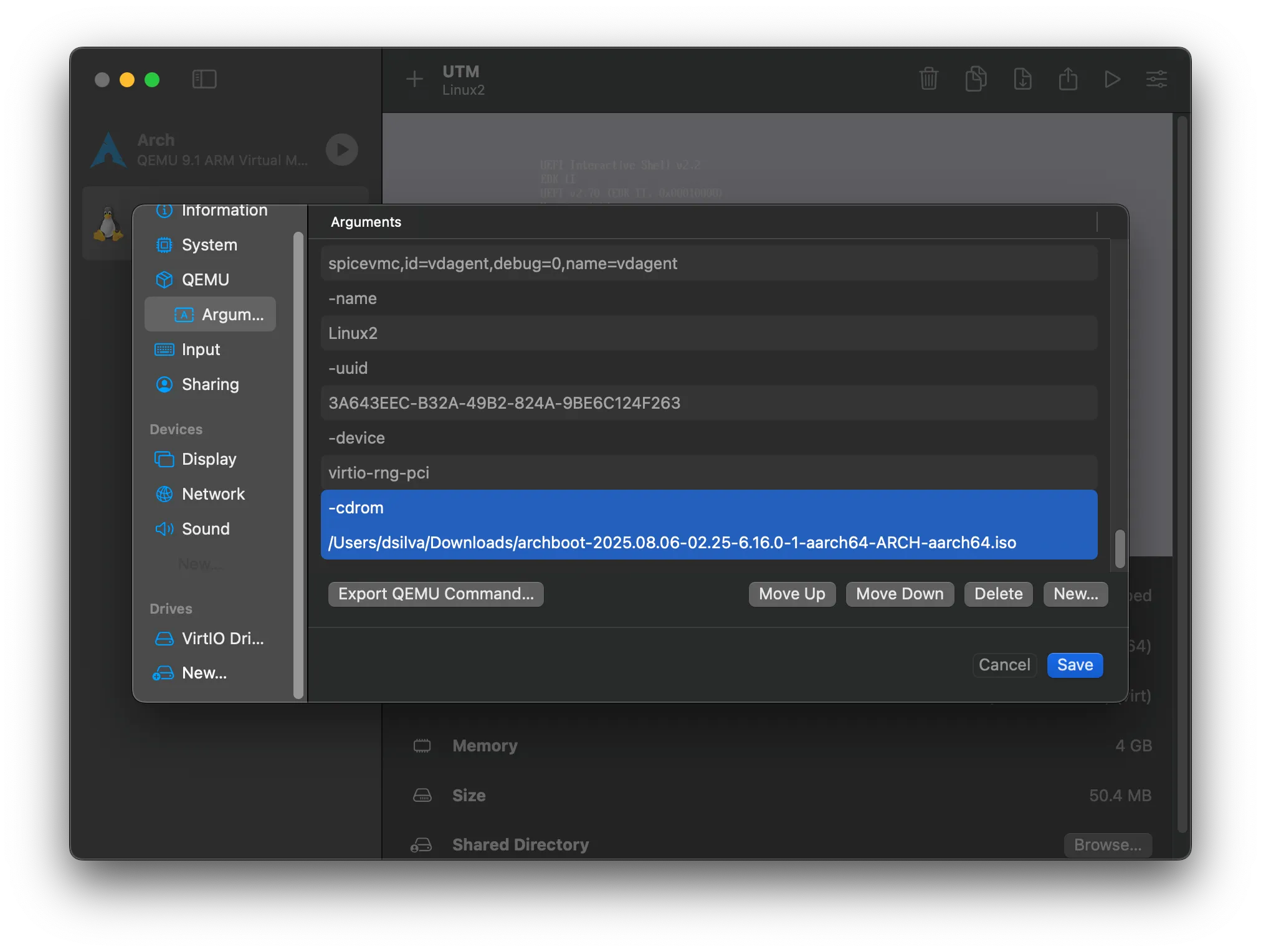
Task: Select the Linux2 argument row
Action: click(709, 333)
